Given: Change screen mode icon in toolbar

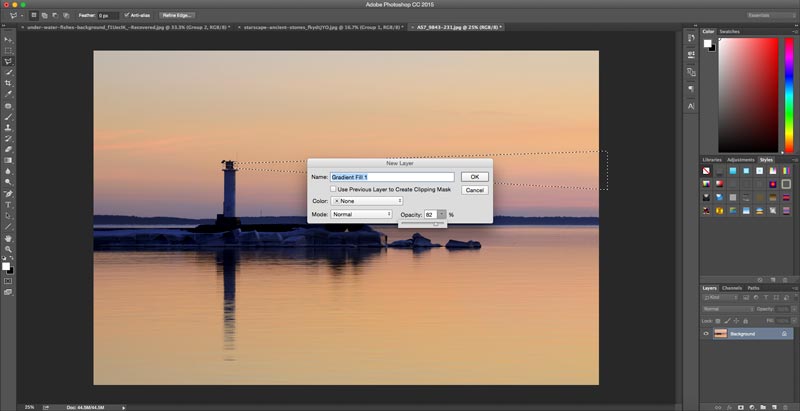Looking at the screenshot, I should [8, 292].
